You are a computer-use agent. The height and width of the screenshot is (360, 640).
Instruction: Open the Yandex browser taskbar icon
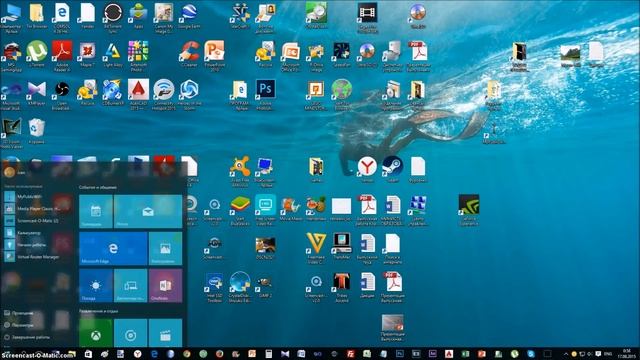click(x=138, y=354)
